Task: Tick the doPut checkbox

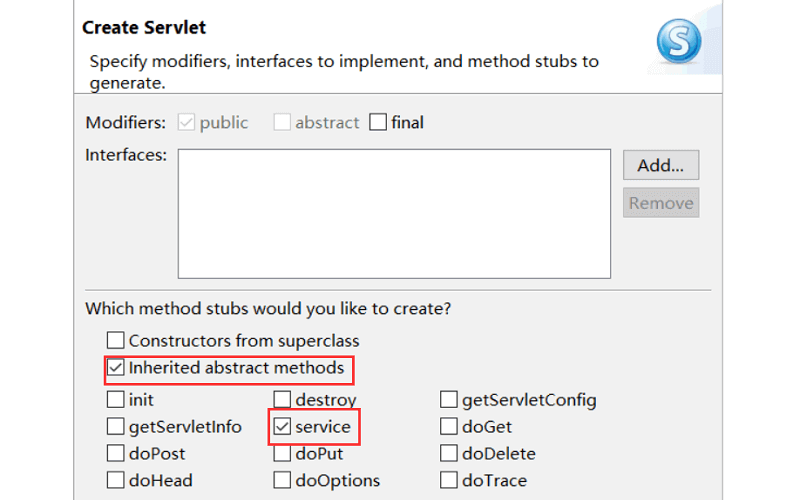Action: click(282, 454)
